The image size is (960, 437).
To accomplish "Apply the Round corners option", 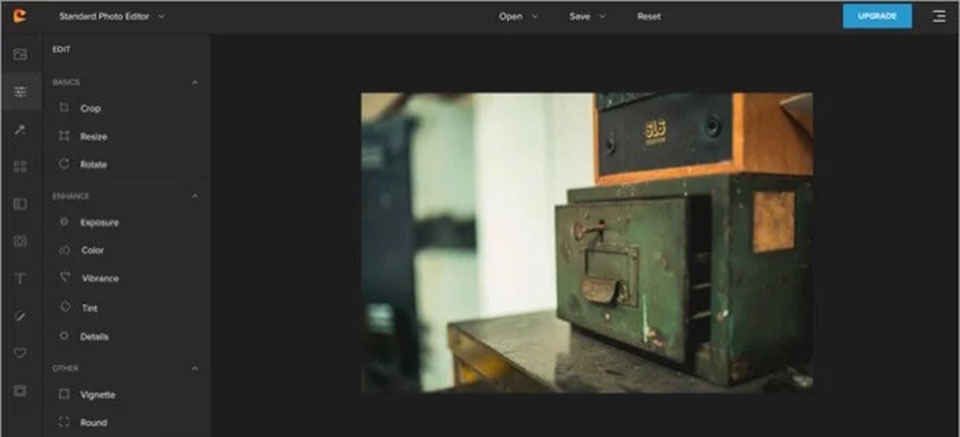I will pos(83,422).
